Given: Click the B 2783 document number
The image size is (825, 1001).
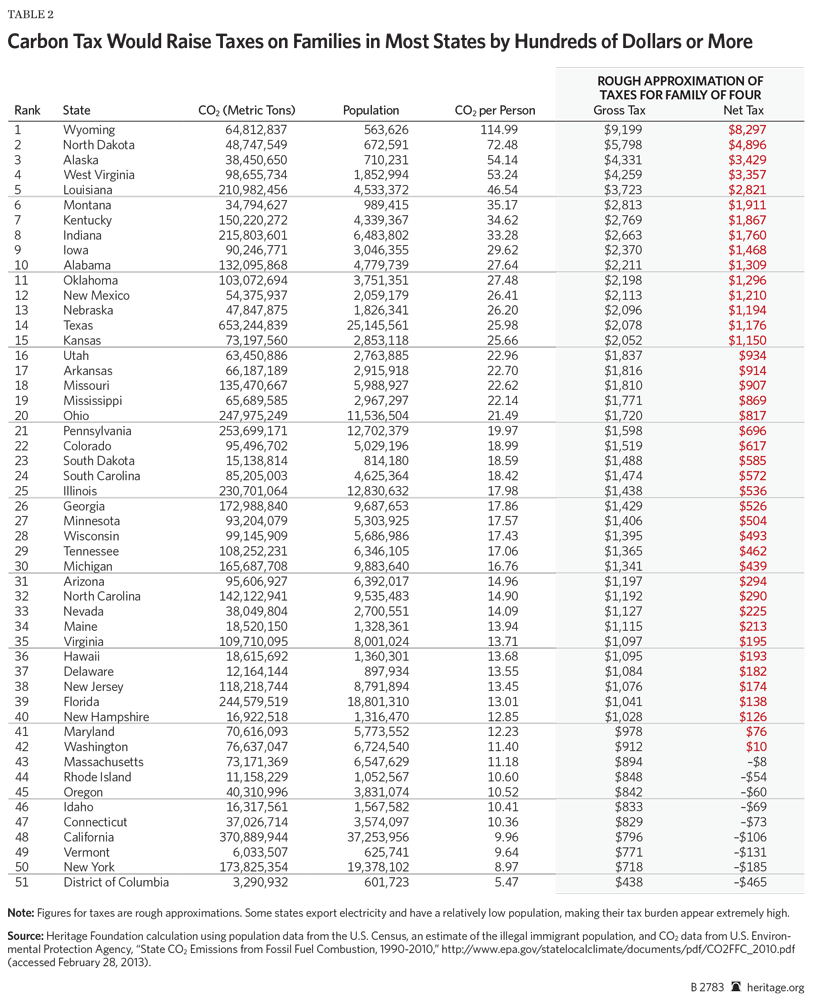Looking at the screenshot, I should [706, 985].
